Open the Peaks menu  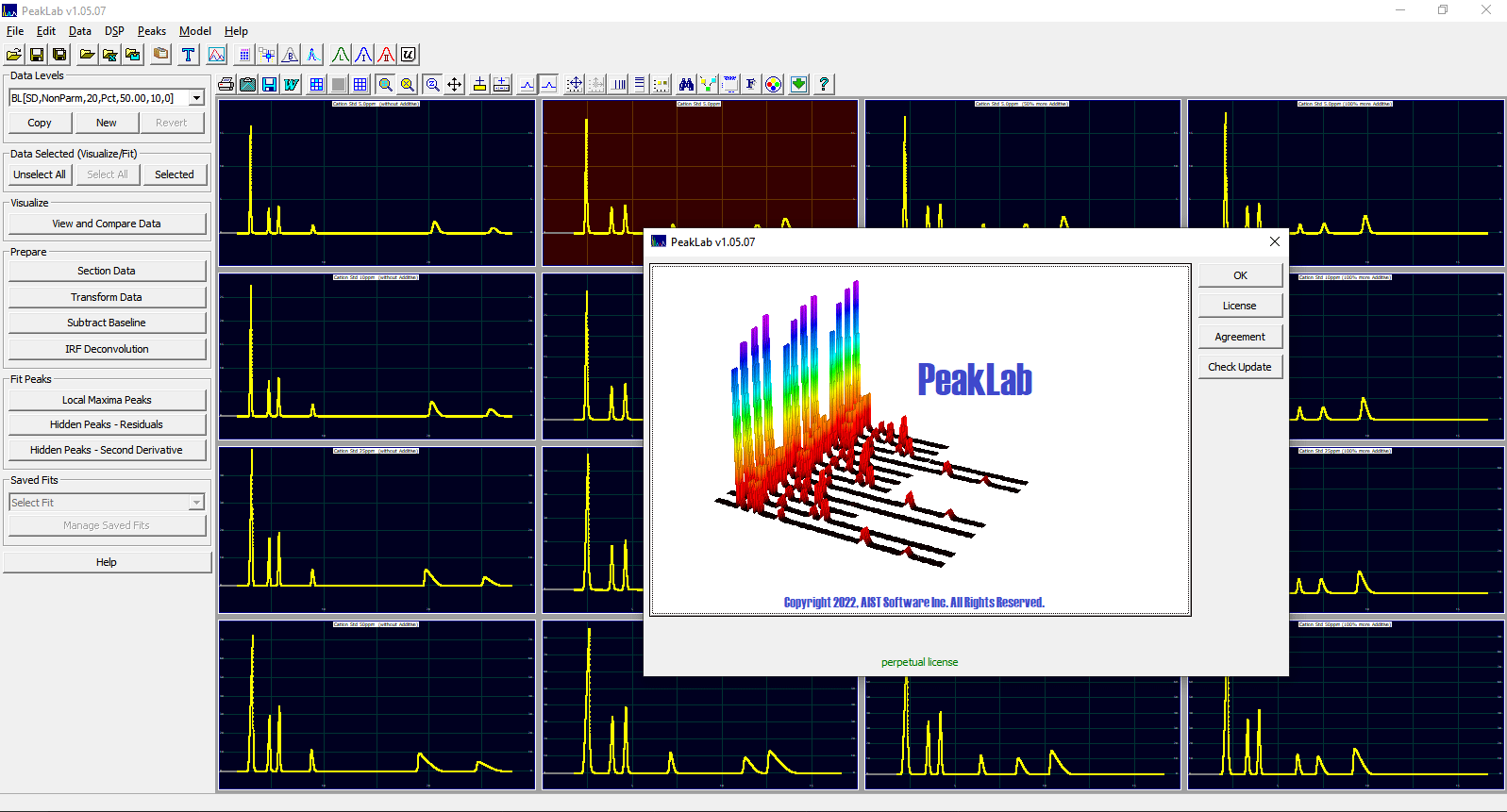(x=151, y=31)
